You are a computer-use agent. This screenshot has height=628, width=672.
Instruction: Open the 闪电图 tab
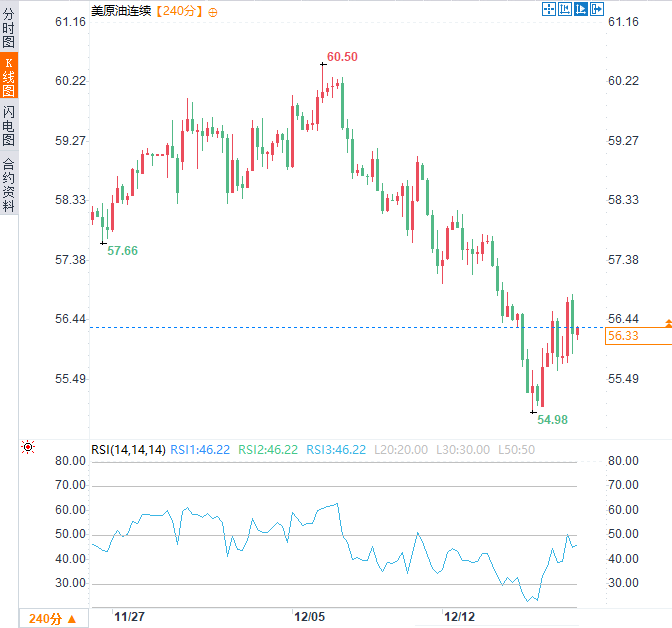[x=9, y=123]
